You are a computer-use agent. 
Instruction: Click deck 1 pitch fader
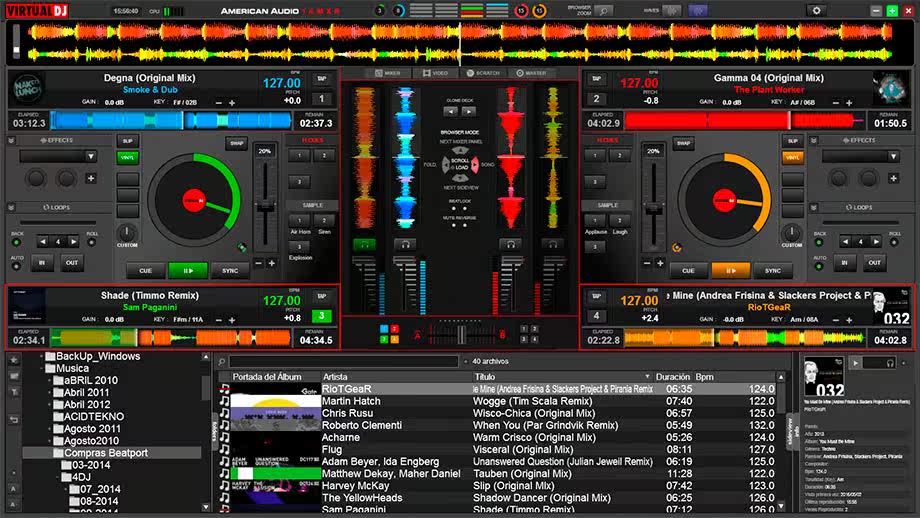coord(266,206)
